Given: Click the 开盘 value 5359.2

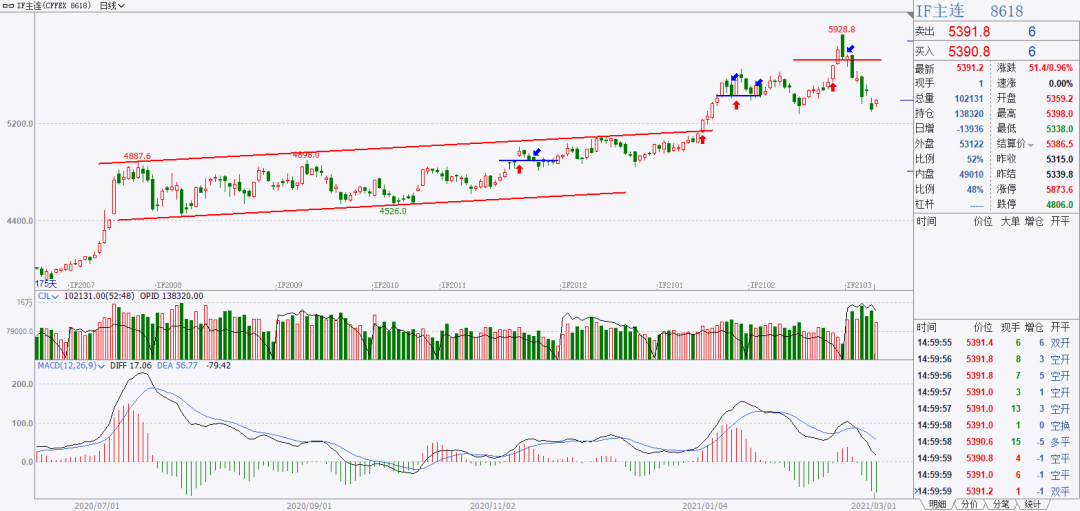Looking at the screenshot, I should (1059, 98).
